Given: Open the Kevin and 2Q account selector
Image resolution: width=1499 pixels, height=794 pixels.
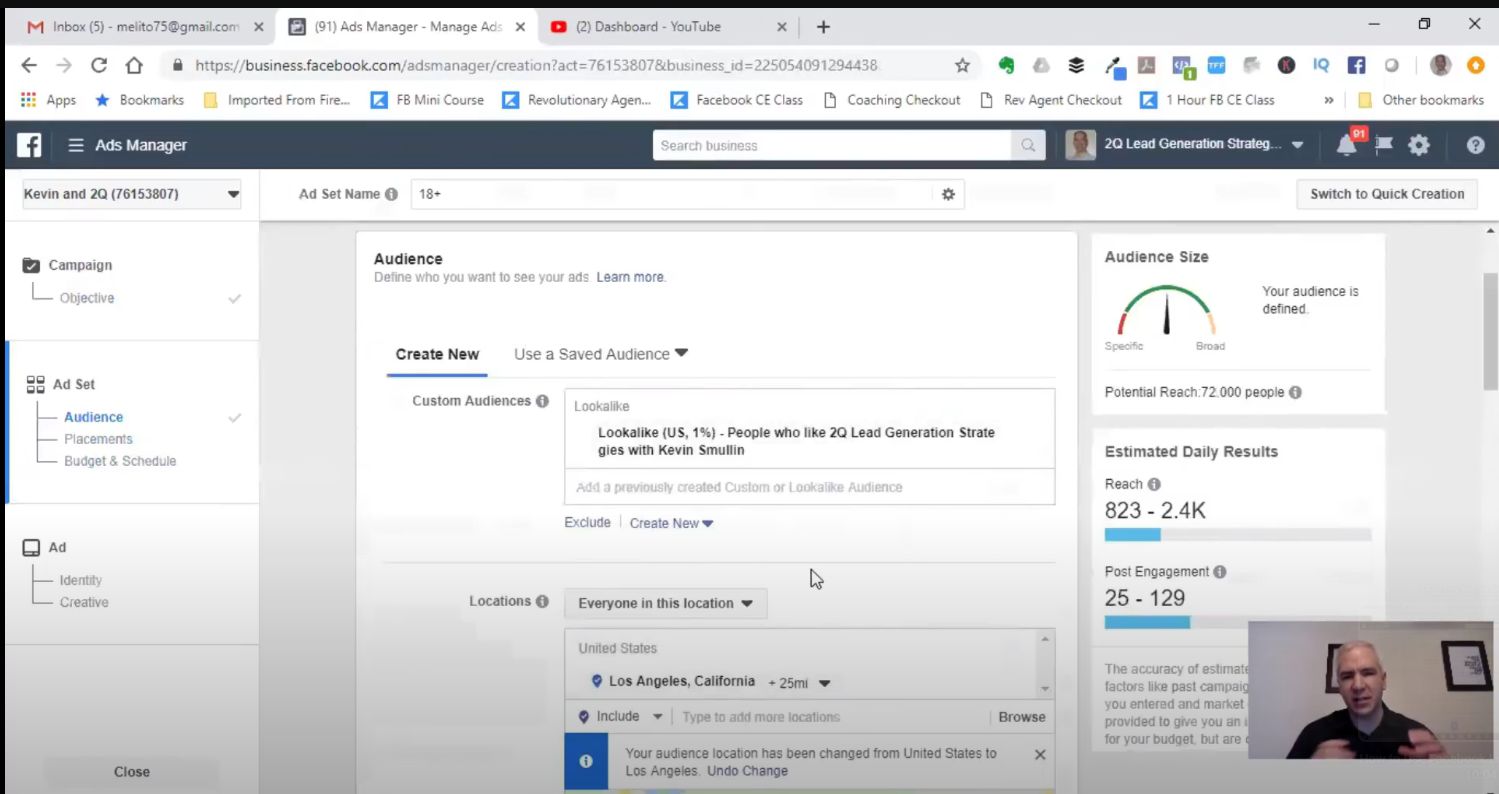Looking at the screenshot, I should (132, 194).
